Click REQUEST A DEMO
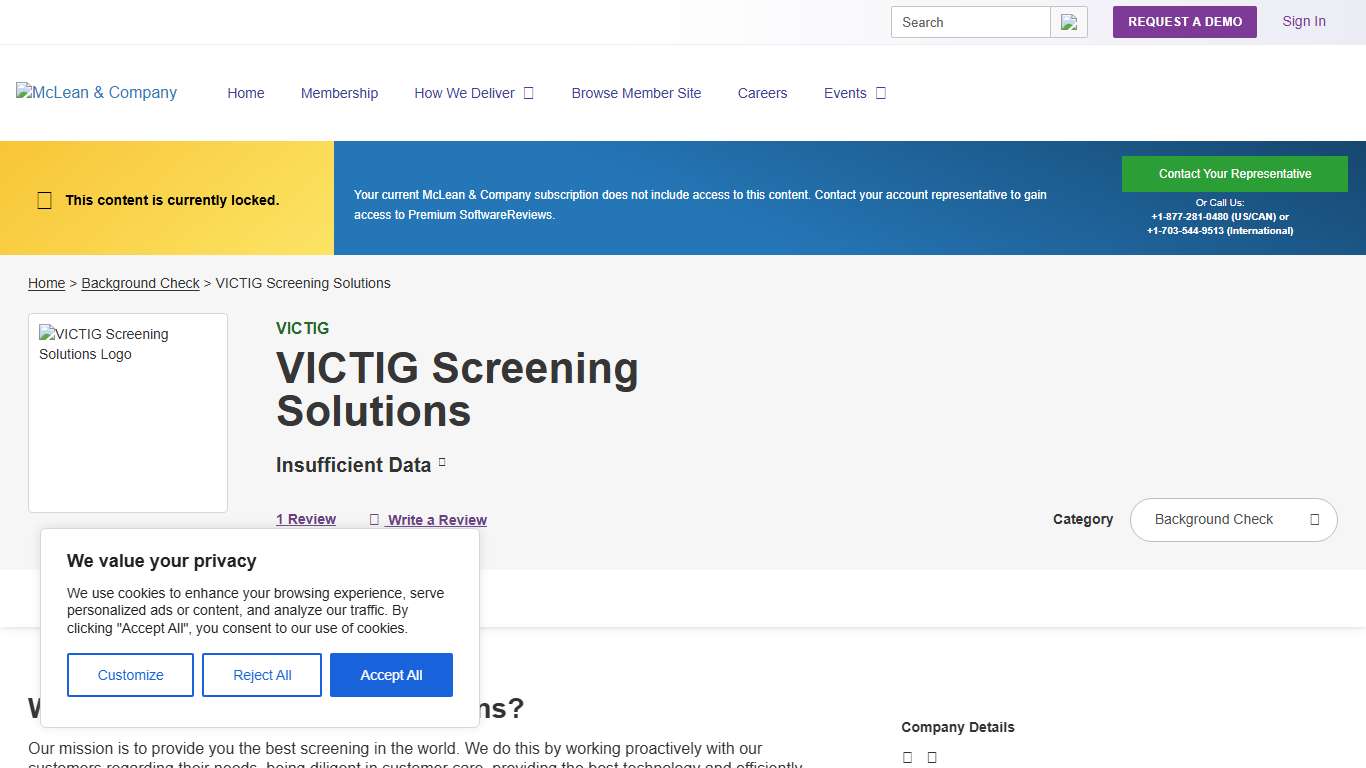1366x768 pixels. click(1184, 21)
